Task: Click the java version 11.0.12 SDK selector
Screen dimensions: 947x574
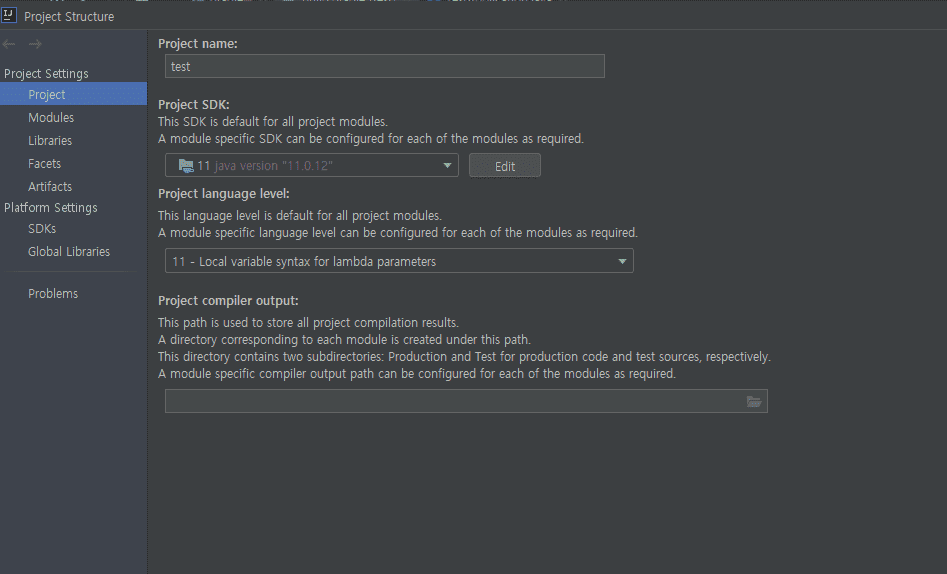Action: click(x=312, y=166)
